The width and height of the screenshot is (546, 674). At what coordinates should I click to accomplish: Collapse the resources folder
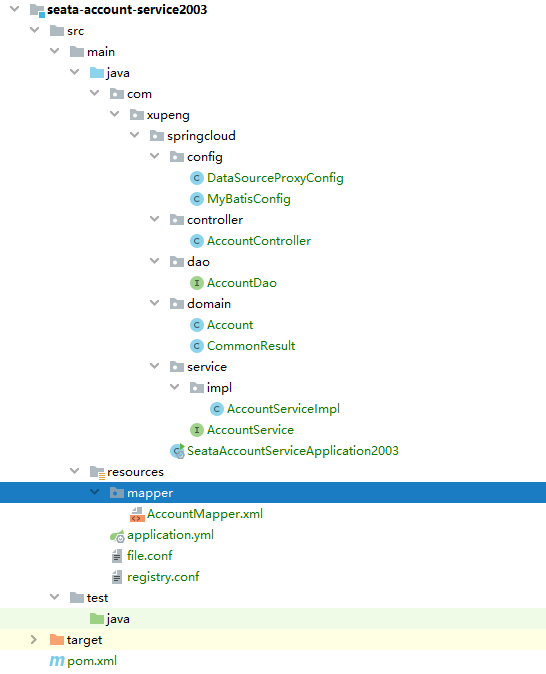pyautogui.click(x=75, y=471)
